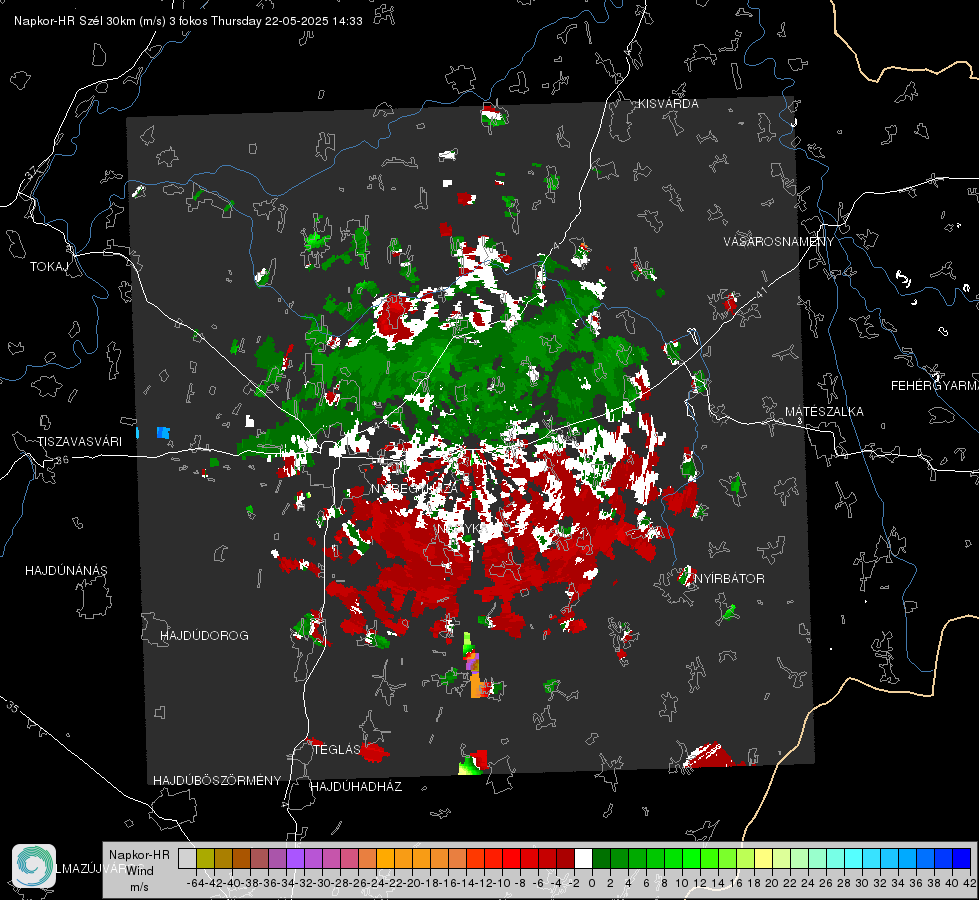Click the HAJDÚHADHÁZ city label
979x900 pixels.
click(x=356, y=786)
